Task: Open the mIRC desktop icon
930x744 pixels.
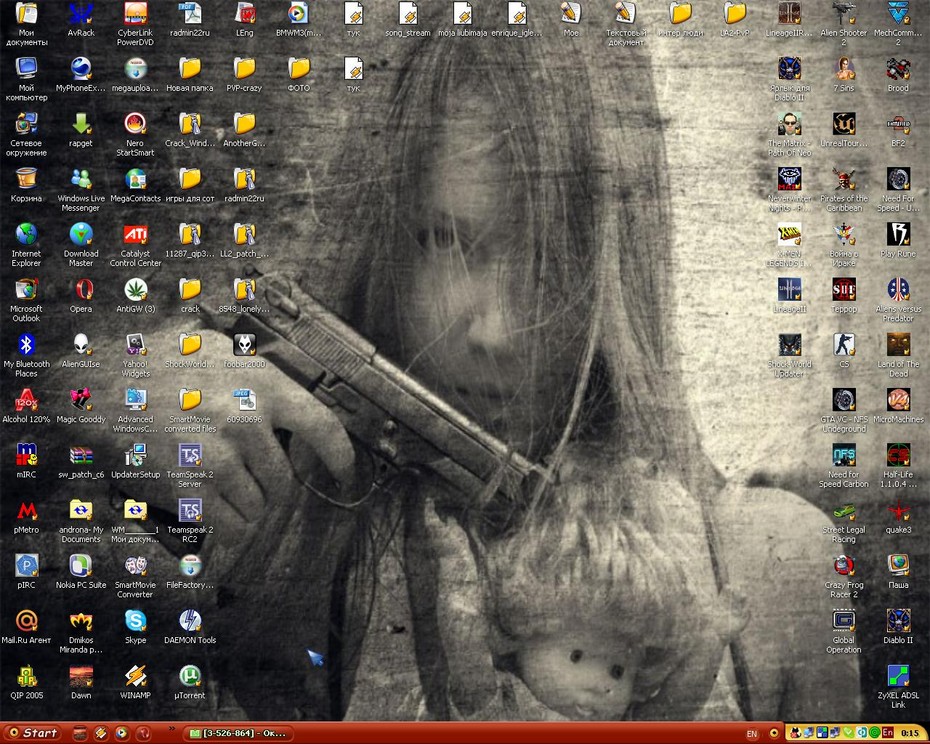Action: point(26,461)
